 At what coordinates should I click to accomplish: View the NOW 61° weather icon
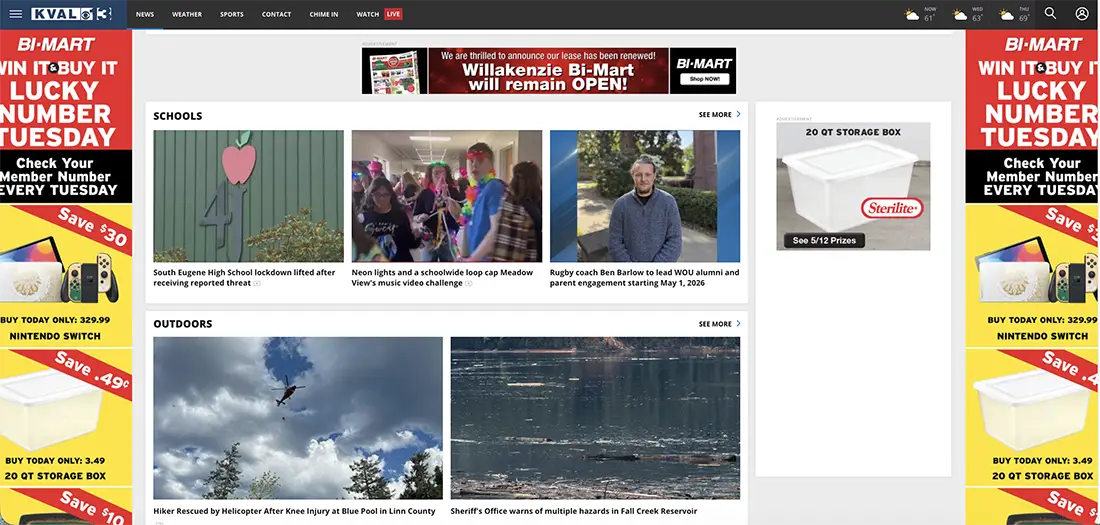click(x=912, y=15)
